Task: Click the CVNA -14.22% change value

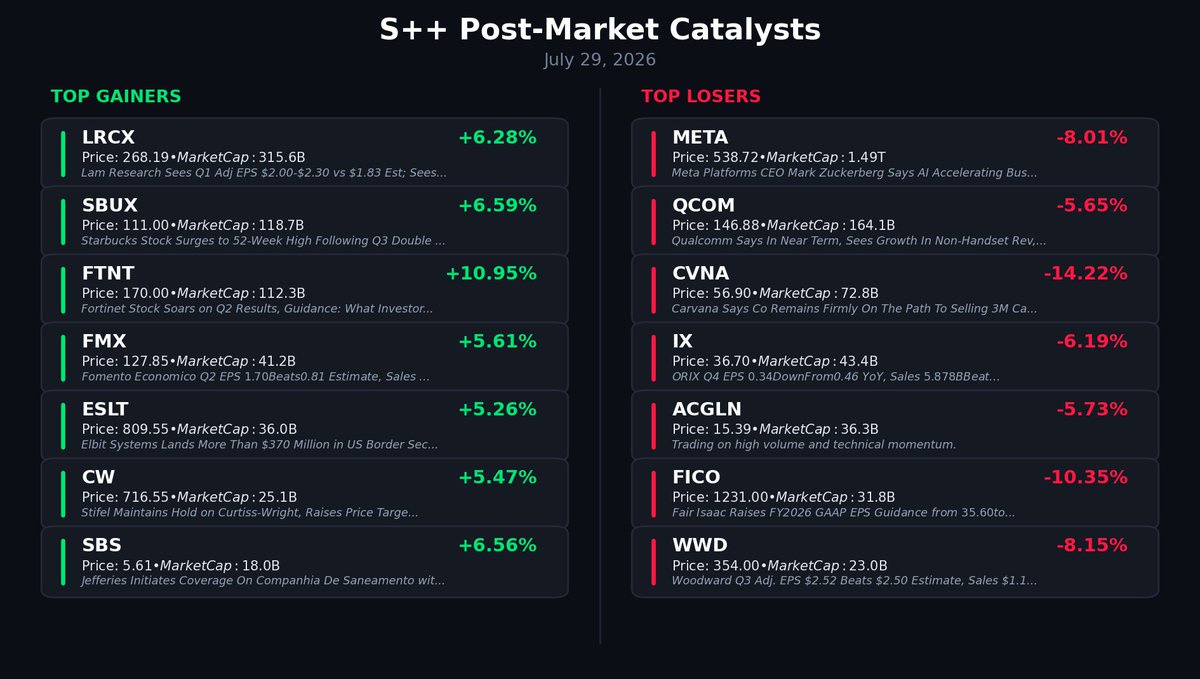Action: click(x=1086, y=273)
